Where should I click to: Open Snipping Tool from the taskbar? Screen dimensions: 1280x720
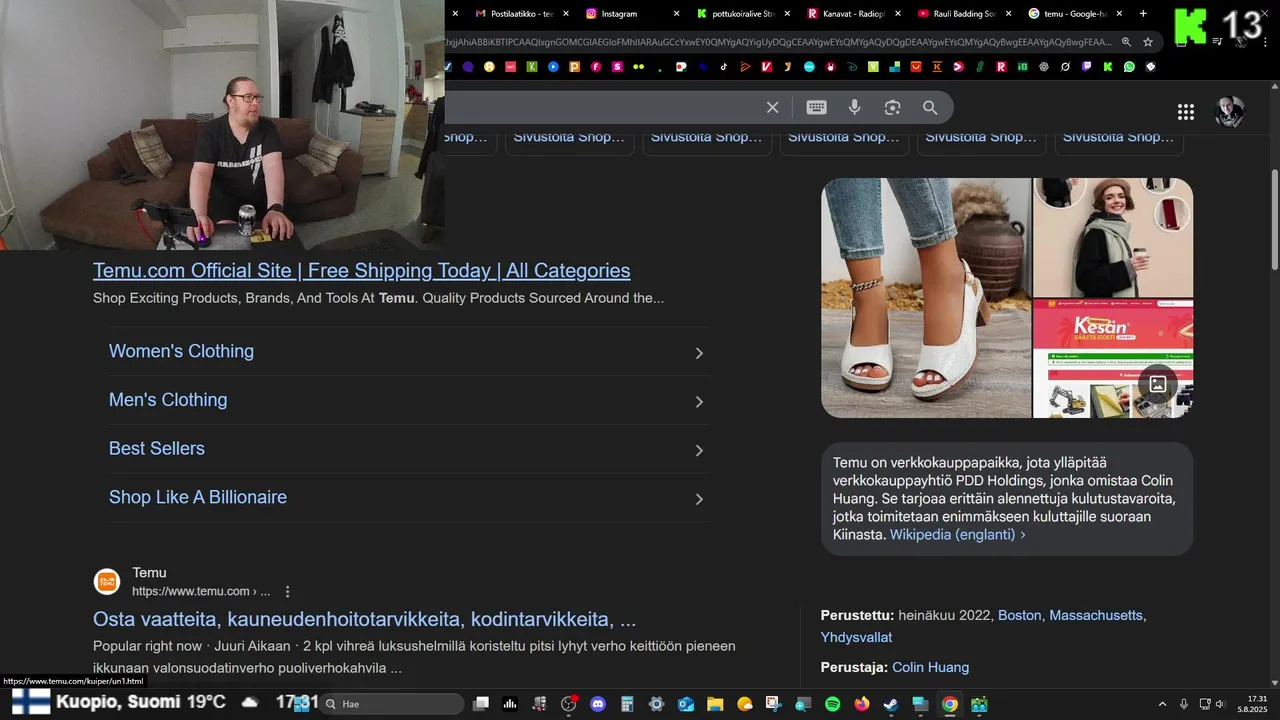click(773, 704)
